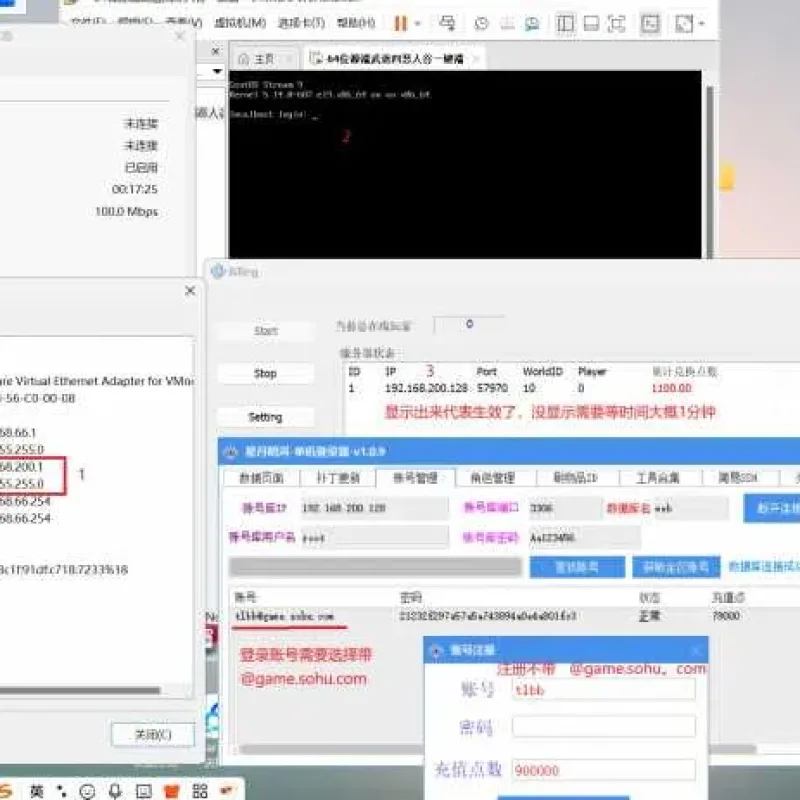Click the 账号 input in registration dialog
This screenshot has height=800, width=800.
(x=604, y=690)
